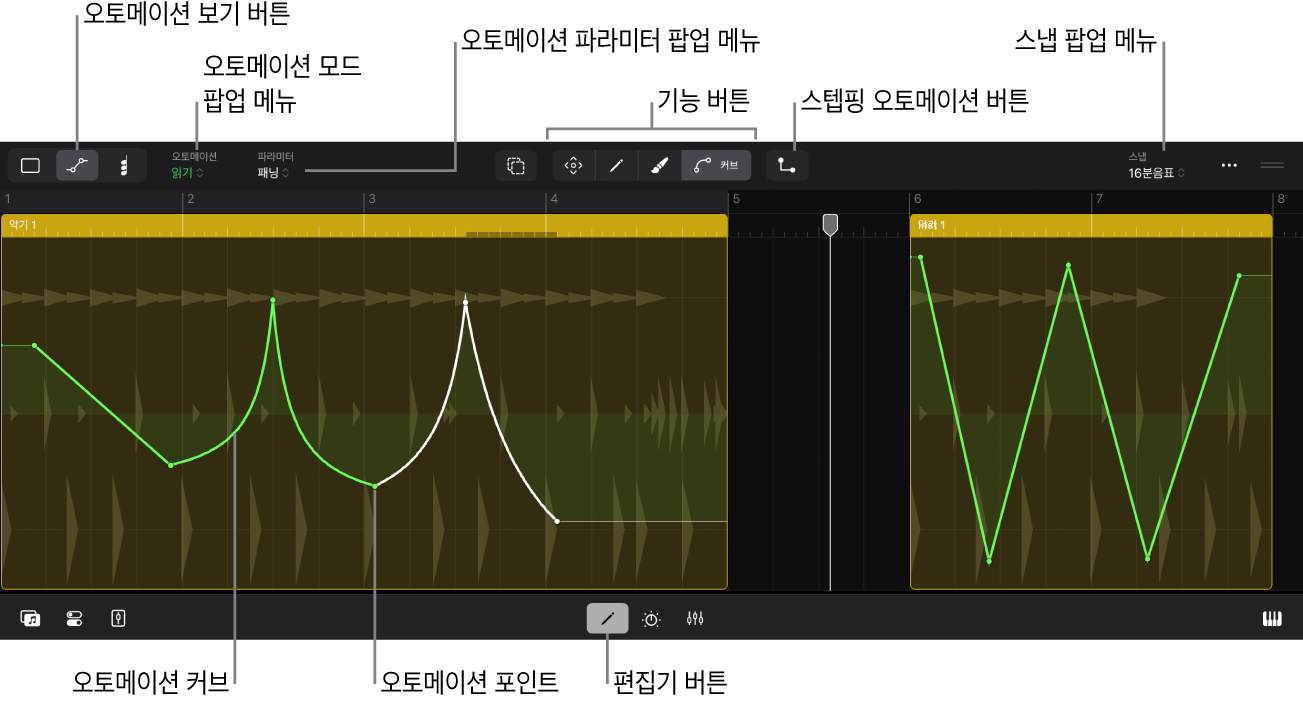Select the top middle point in second region
Viewport: 1303px width, 702px height.
(1068, 266)
